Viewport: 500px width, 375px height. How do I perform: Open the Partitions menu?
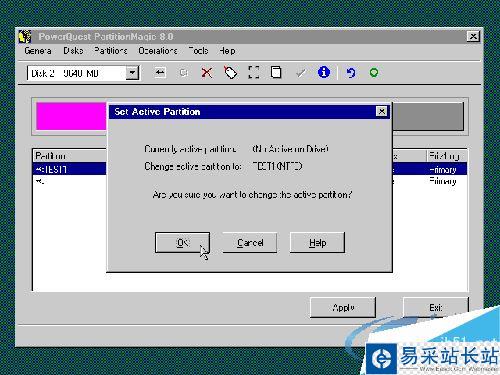[x=111, y=51]
